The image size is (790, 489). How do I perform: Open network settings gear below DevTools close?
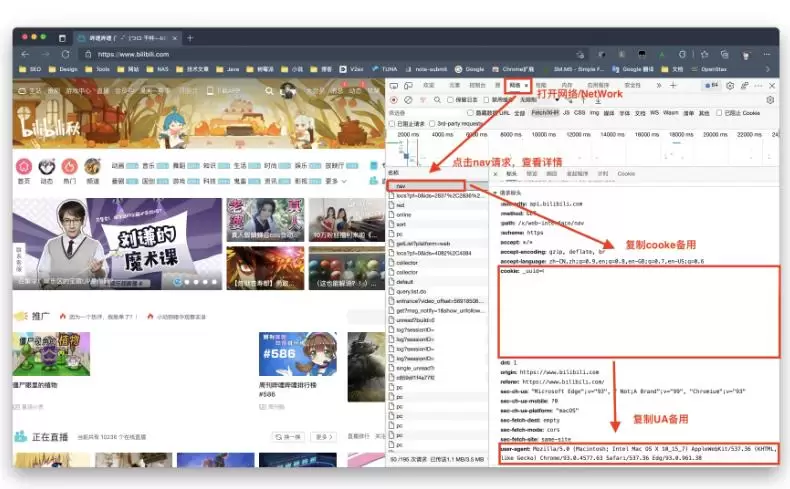(x=770, y=100)
